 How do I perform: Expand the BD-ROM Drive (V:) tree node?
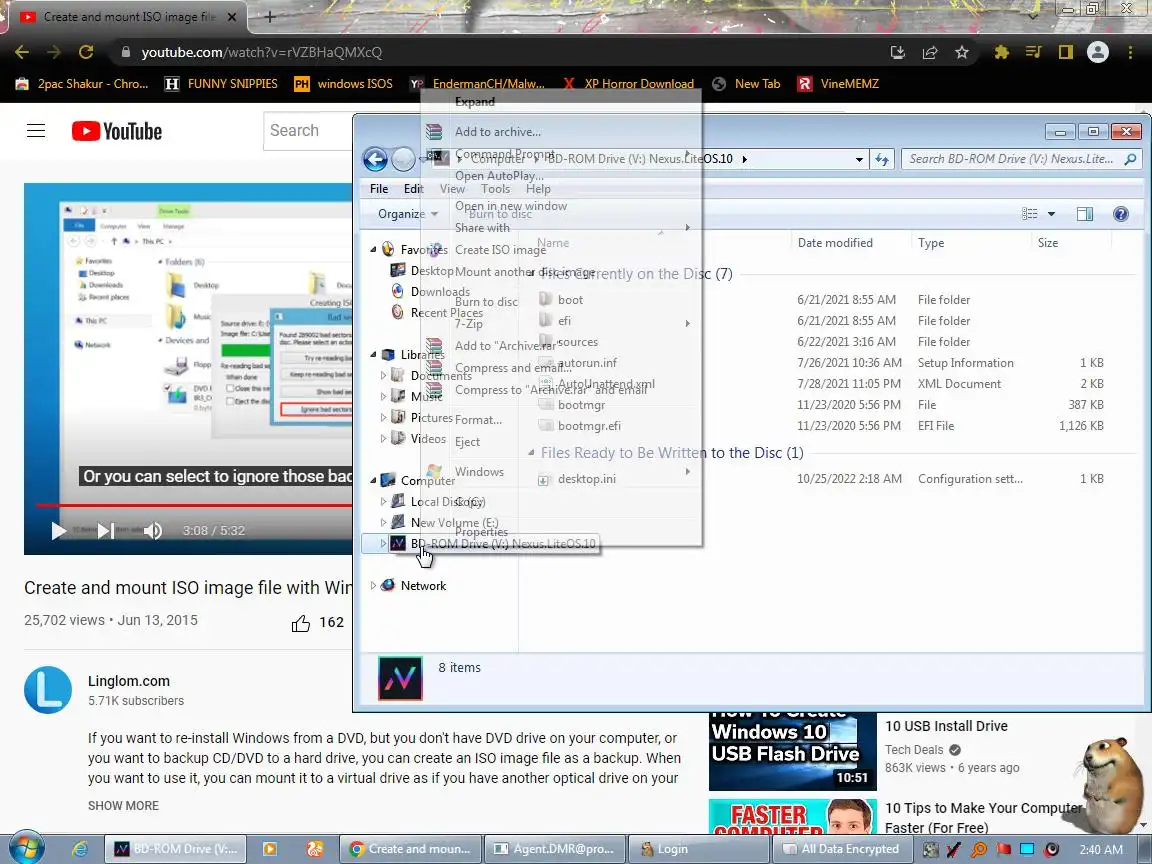coord(383,544)
